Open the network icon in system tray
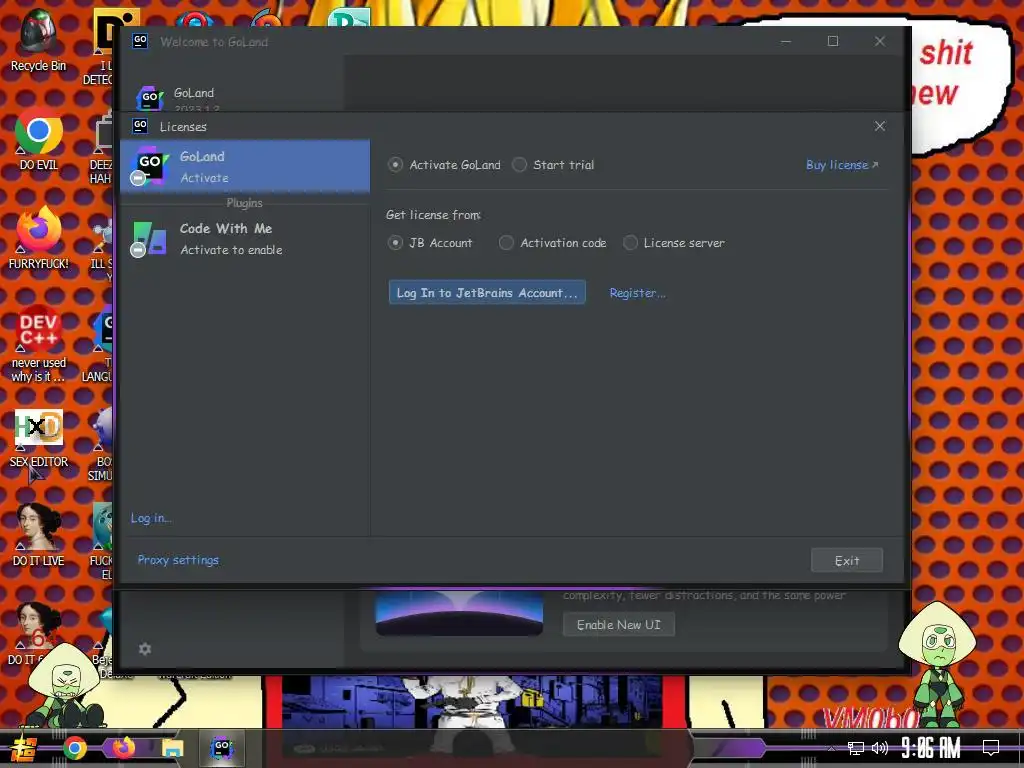 point(855,748)
